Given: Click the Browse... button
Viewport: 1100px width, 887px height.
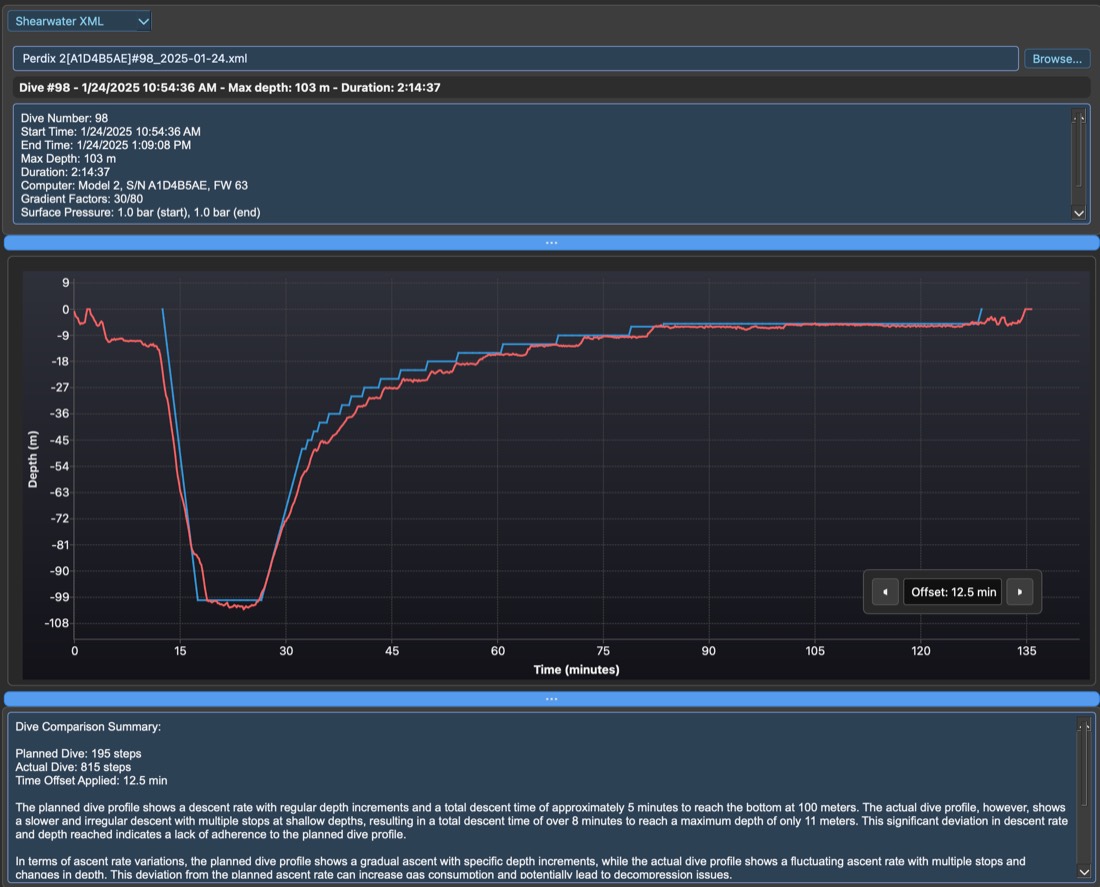Looking at the screenshot, I should [x=1057, y=59].
